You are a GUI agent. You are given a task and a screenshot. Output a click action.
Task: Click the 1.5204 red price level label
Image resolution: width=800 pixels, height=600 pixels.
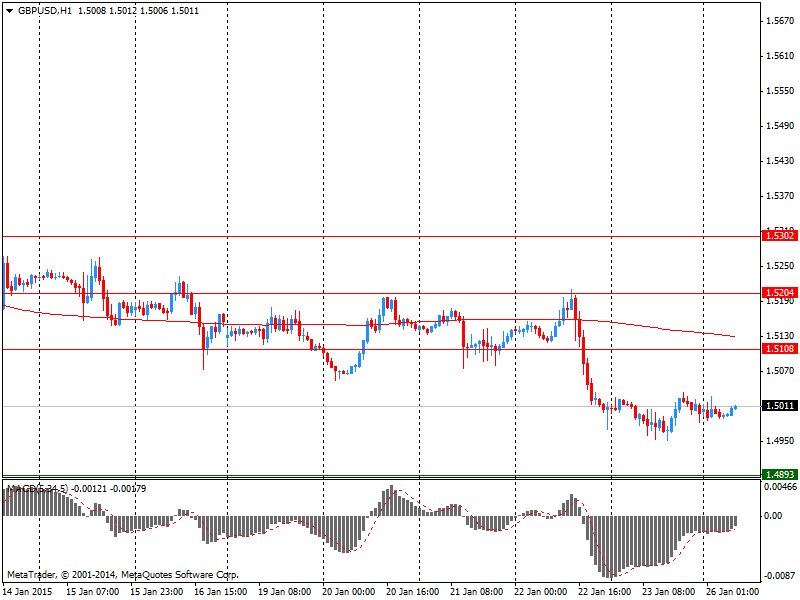click(780, 292)
